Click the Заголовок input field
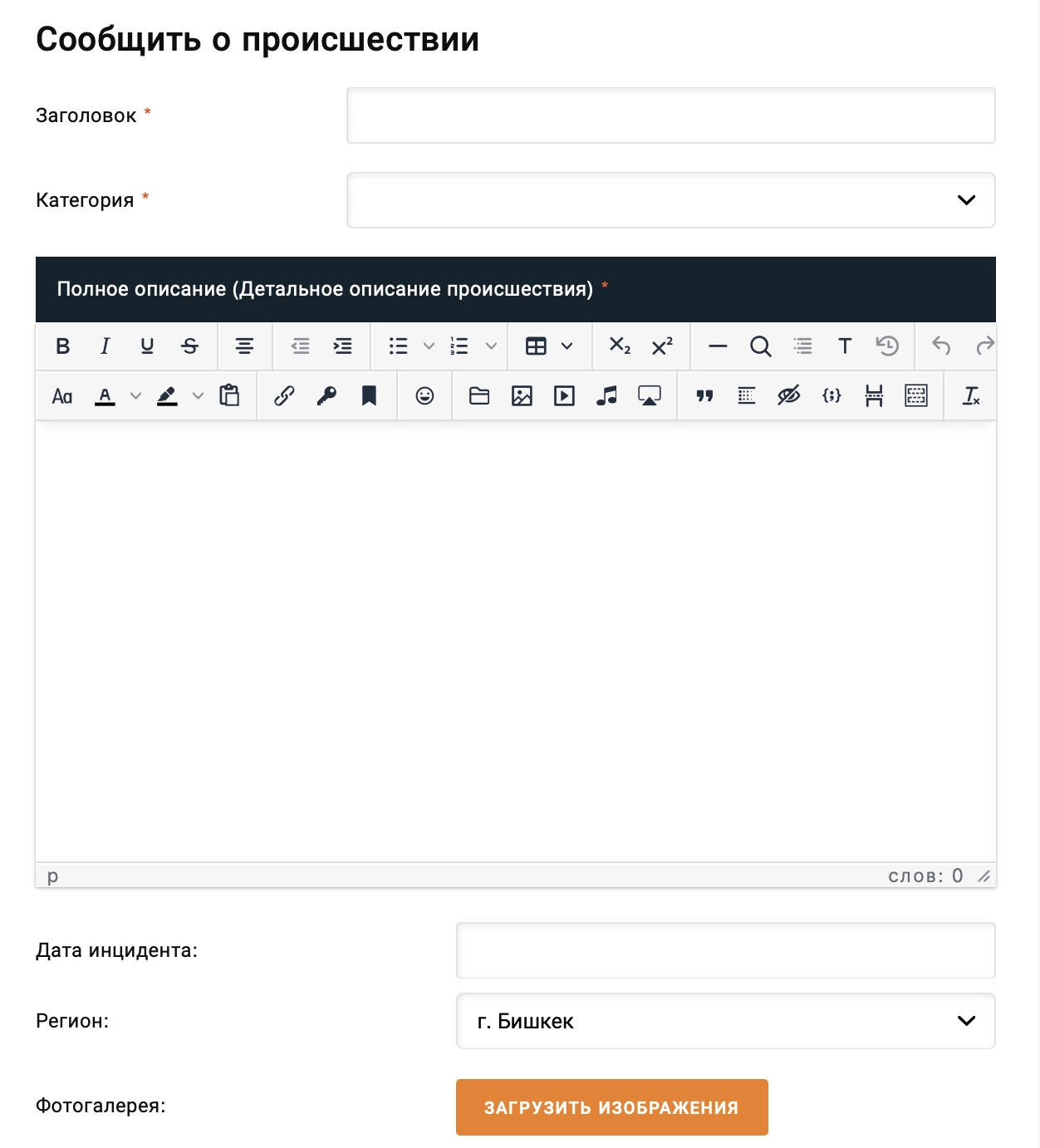The height and width of the screenshot is (1148, 1040). [x=670, y=115]
